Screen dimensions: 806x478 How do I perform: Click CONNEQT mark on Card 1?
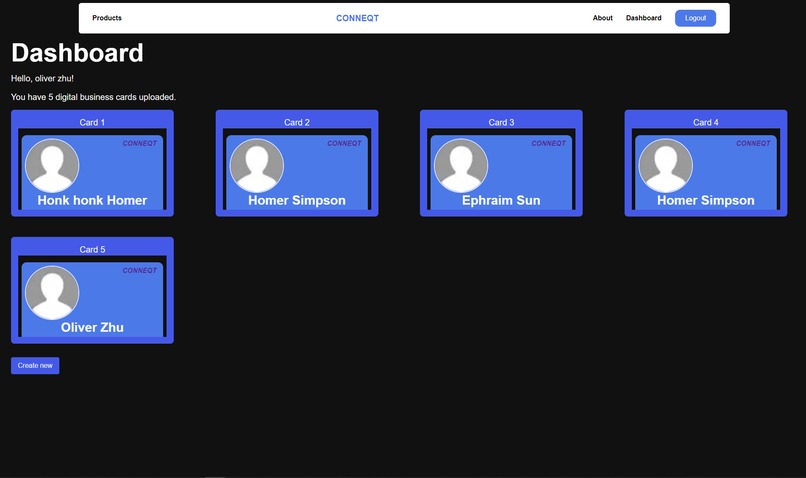click(x=139, y=143)
